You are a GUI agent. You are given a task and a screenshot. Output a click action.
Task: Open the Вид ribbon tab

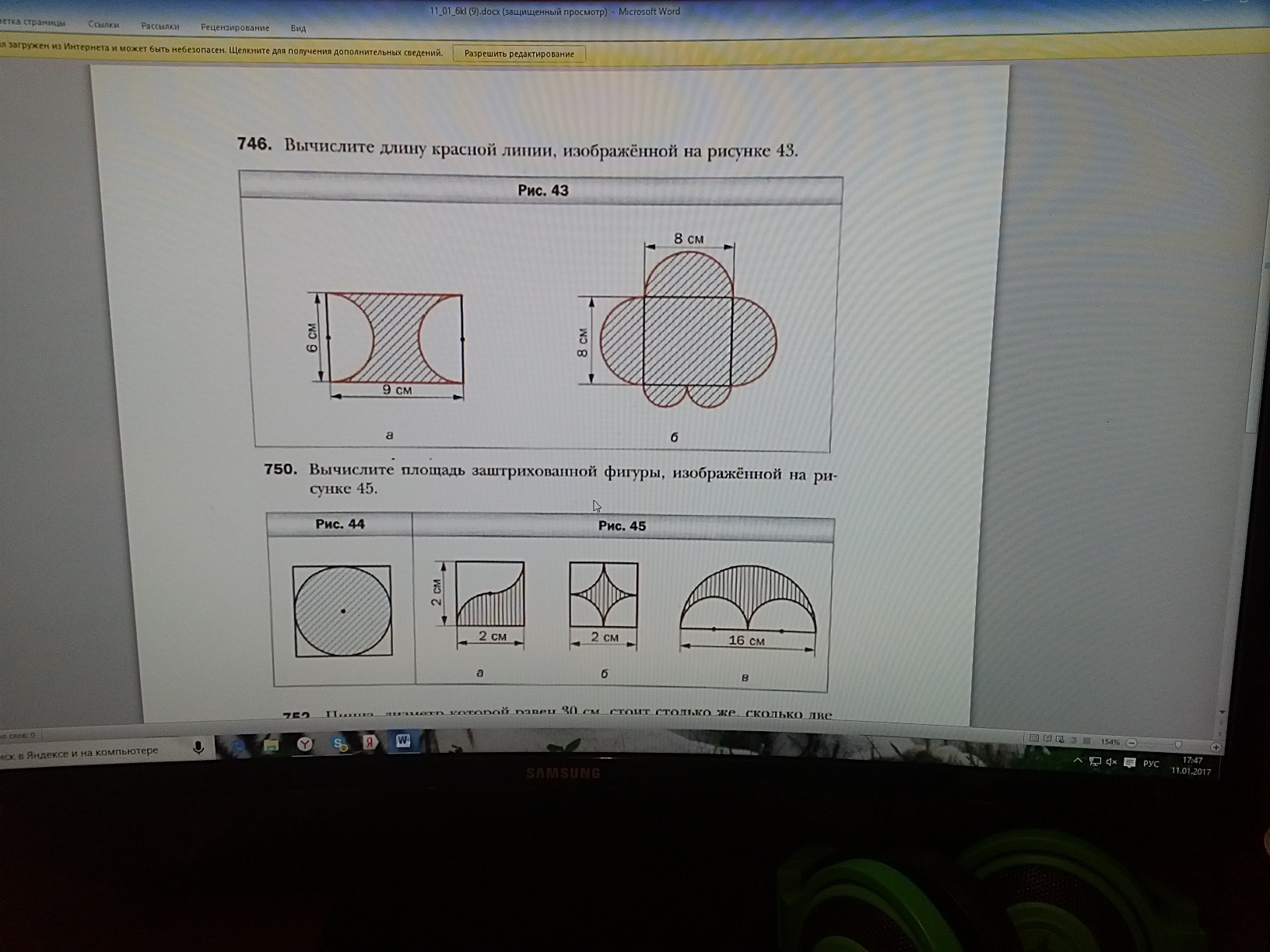click(x=298, y=29)
